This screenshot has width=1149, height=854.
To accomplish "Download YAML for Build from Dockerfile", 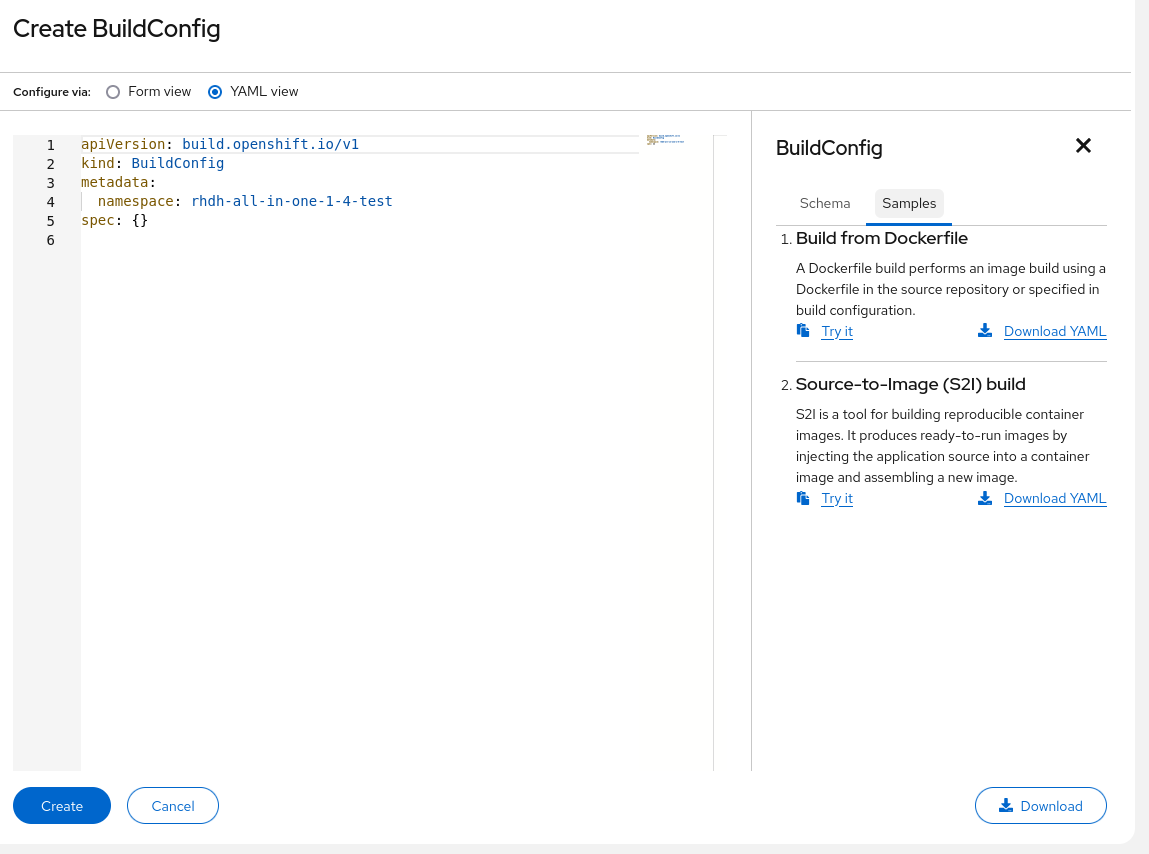I will [x=1055, y=332].
